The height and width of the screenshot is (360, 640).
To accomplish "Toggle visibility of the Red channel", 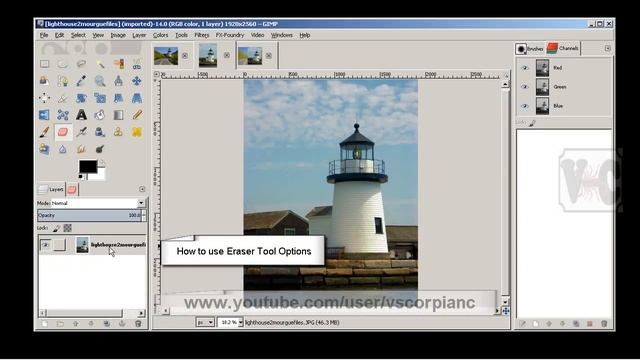I will click(x=525, y=68).
